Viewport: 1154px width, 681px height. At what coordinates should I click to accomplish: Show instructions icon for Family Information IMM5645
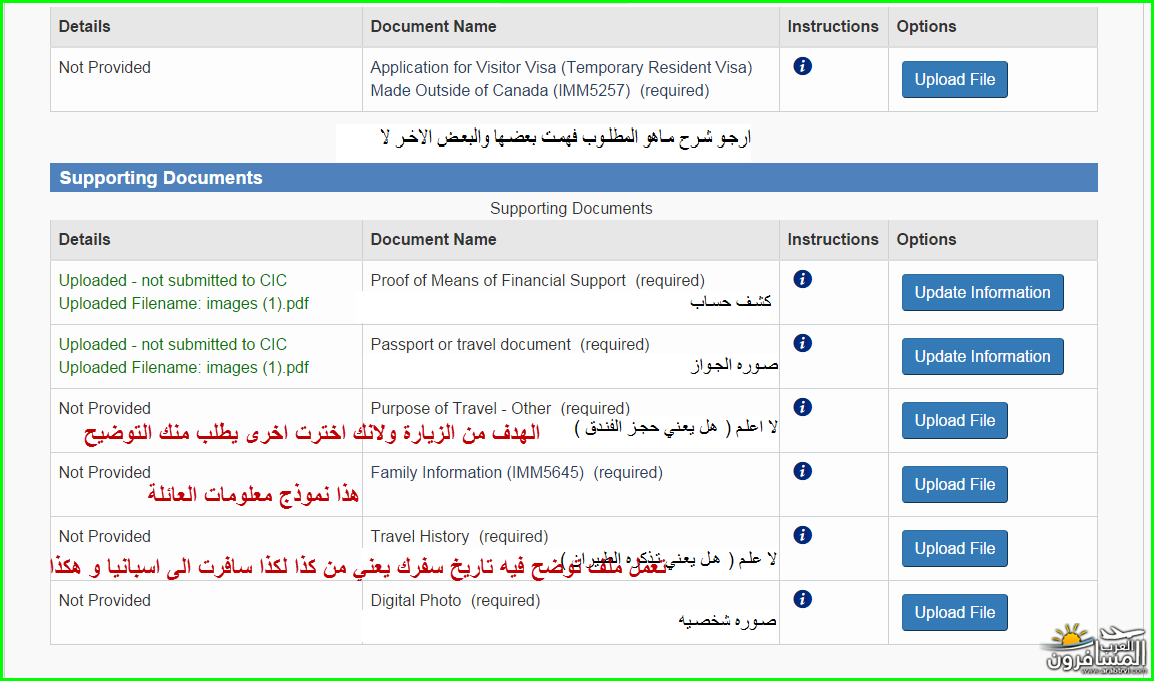802,471
